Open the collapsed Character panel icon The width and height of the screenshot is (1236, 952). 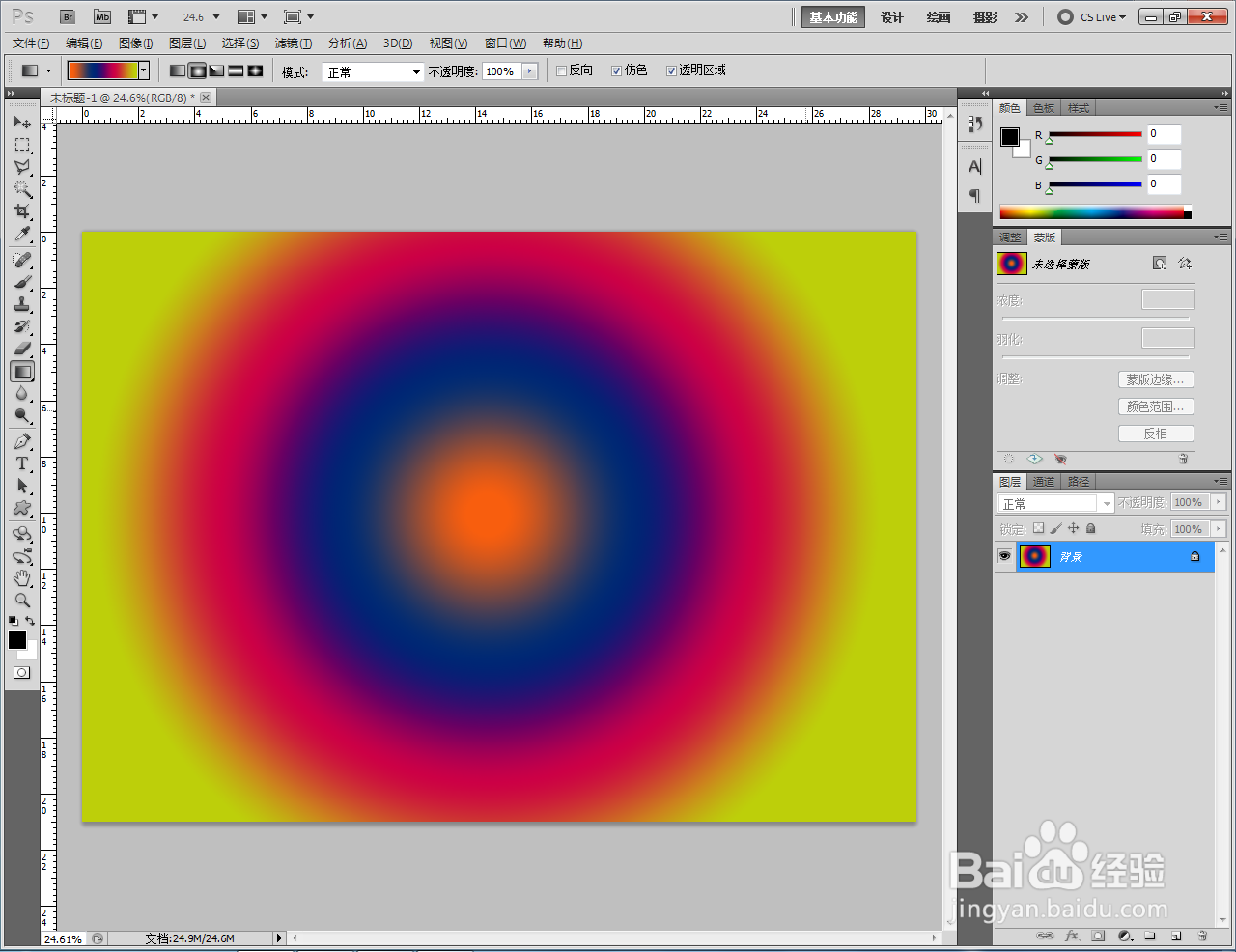[x=974, y=167]
